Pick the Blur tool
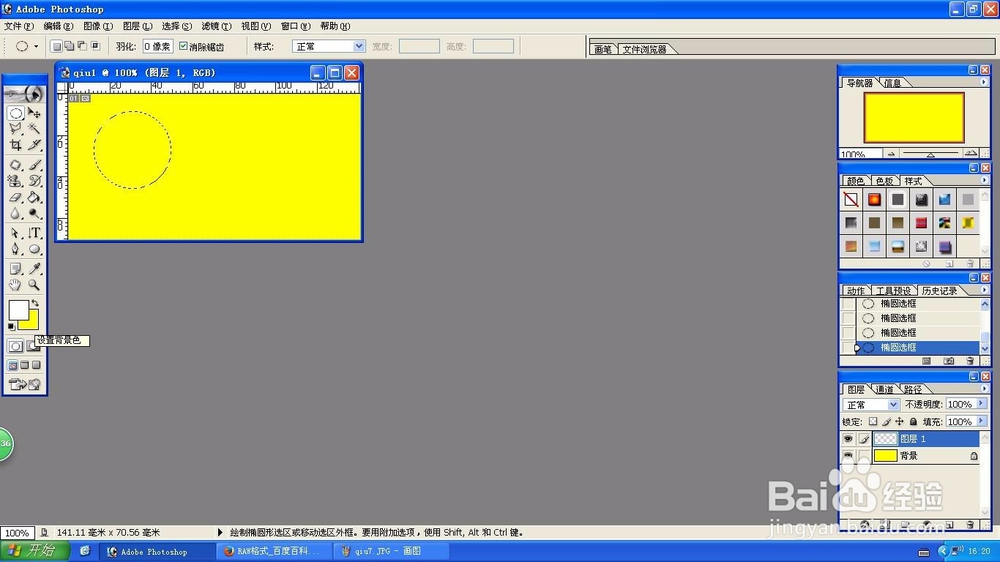1000x562 pixels. [16, 213]
